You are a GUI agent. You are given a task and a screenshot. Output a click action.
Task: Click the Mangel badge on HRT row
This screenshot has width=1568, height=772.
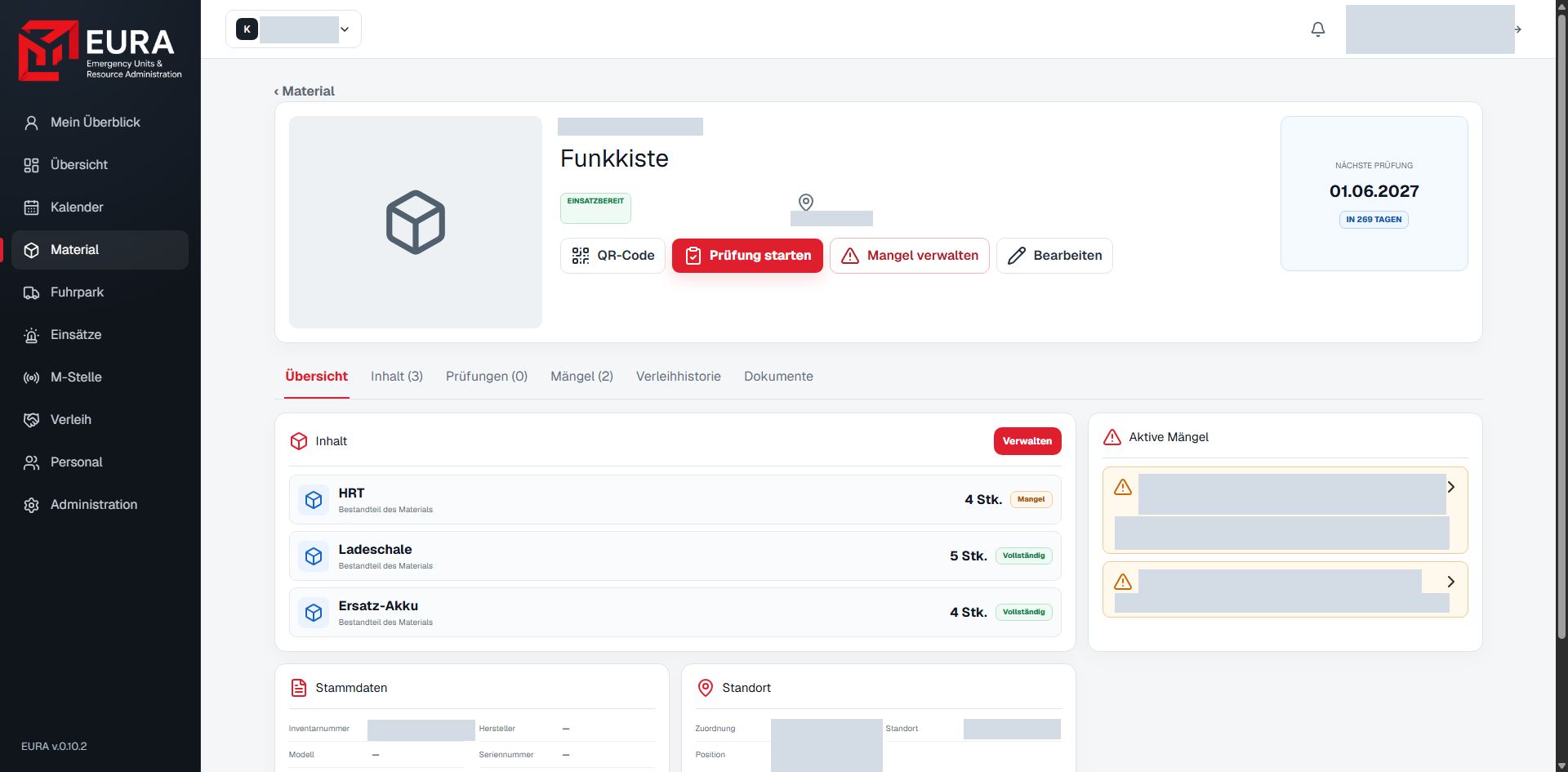coord(1031,500)
